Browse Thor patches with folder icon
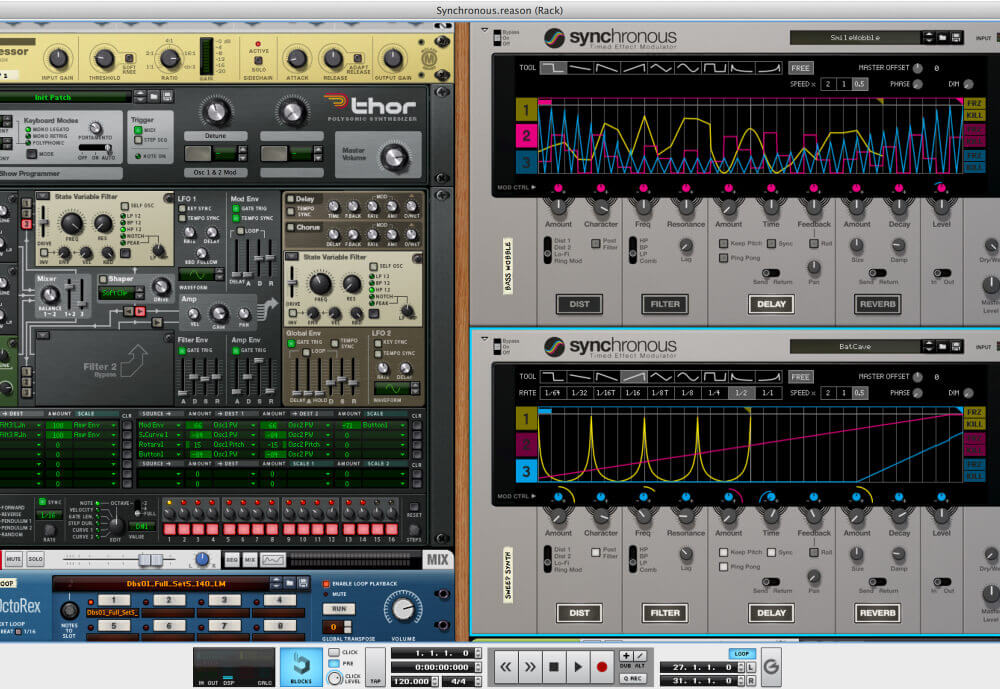The height and width of the screenshot is (689, 1000). coord(154,96)
